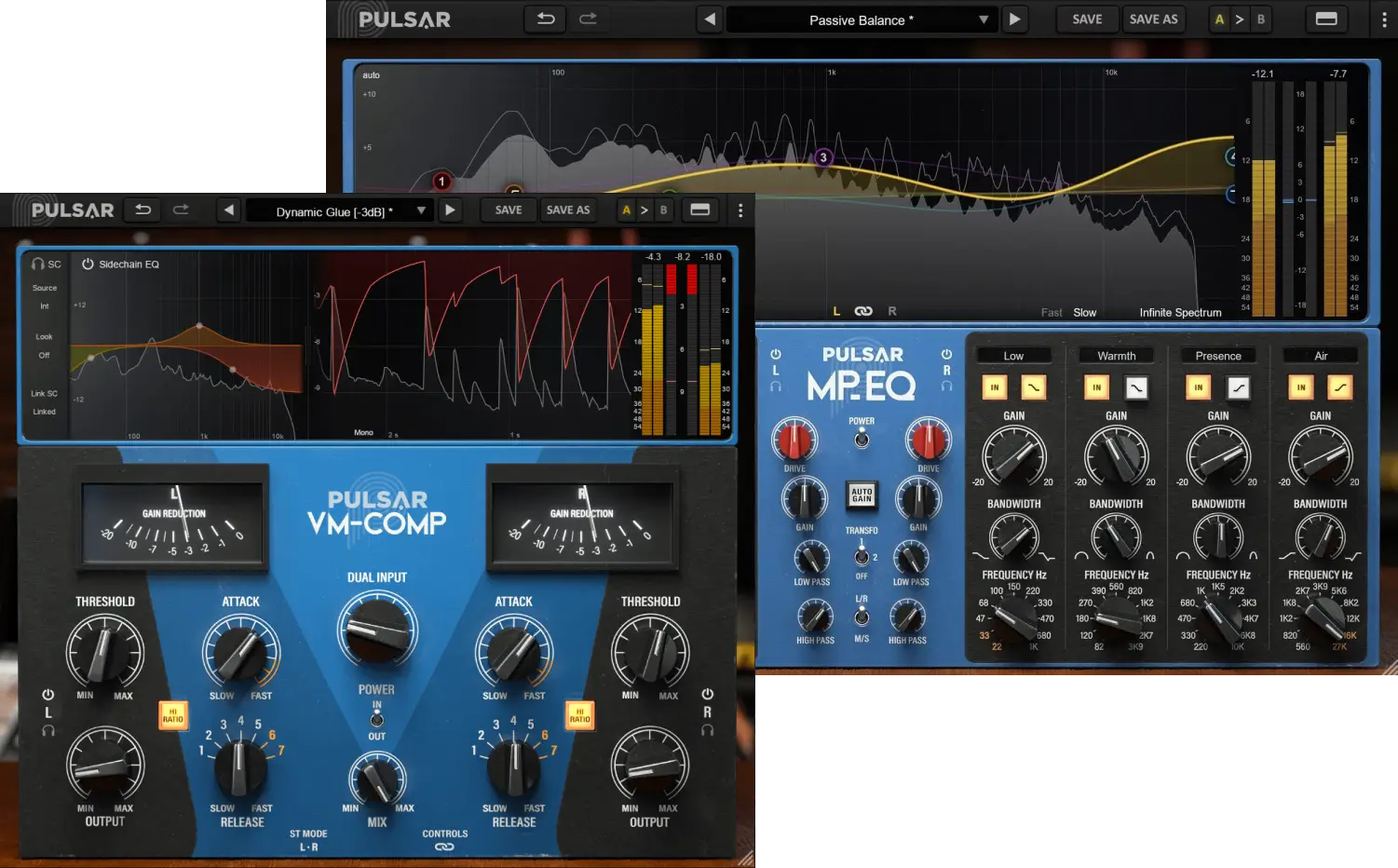Click the next preset arrow on VM-COMP
Image resolution: width=1398 pixels, height=868 pixels.
pyautogui.click(x=450, y=210)
